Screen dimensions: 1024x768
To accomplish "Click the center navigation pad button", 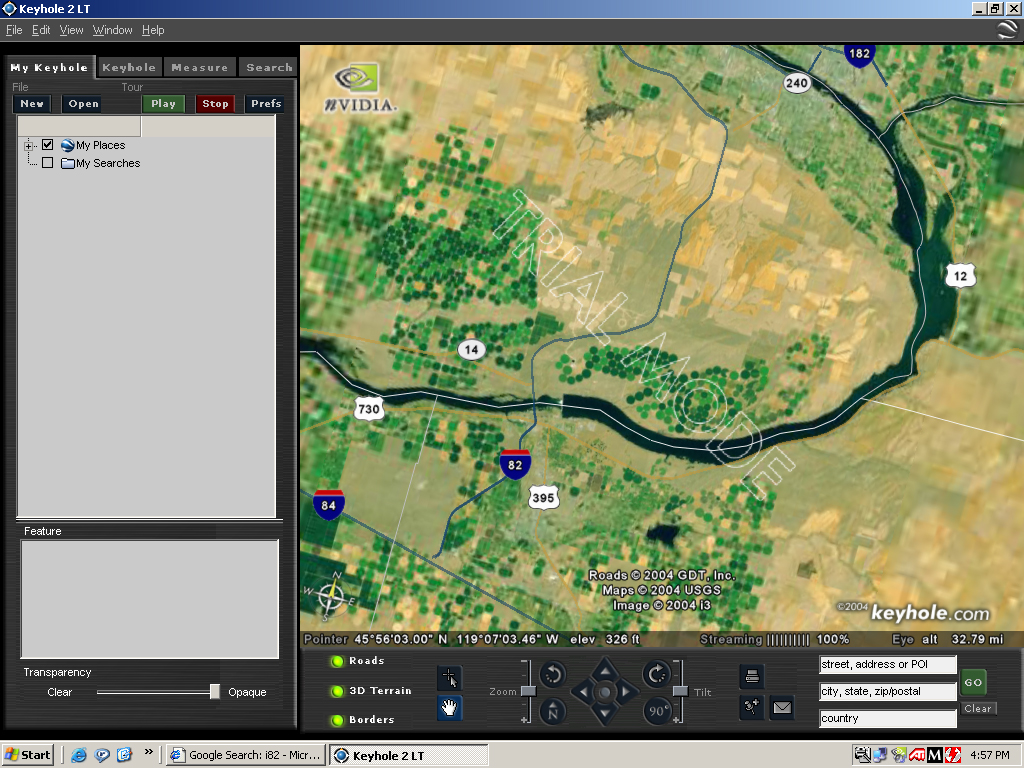I will point(605,692).
